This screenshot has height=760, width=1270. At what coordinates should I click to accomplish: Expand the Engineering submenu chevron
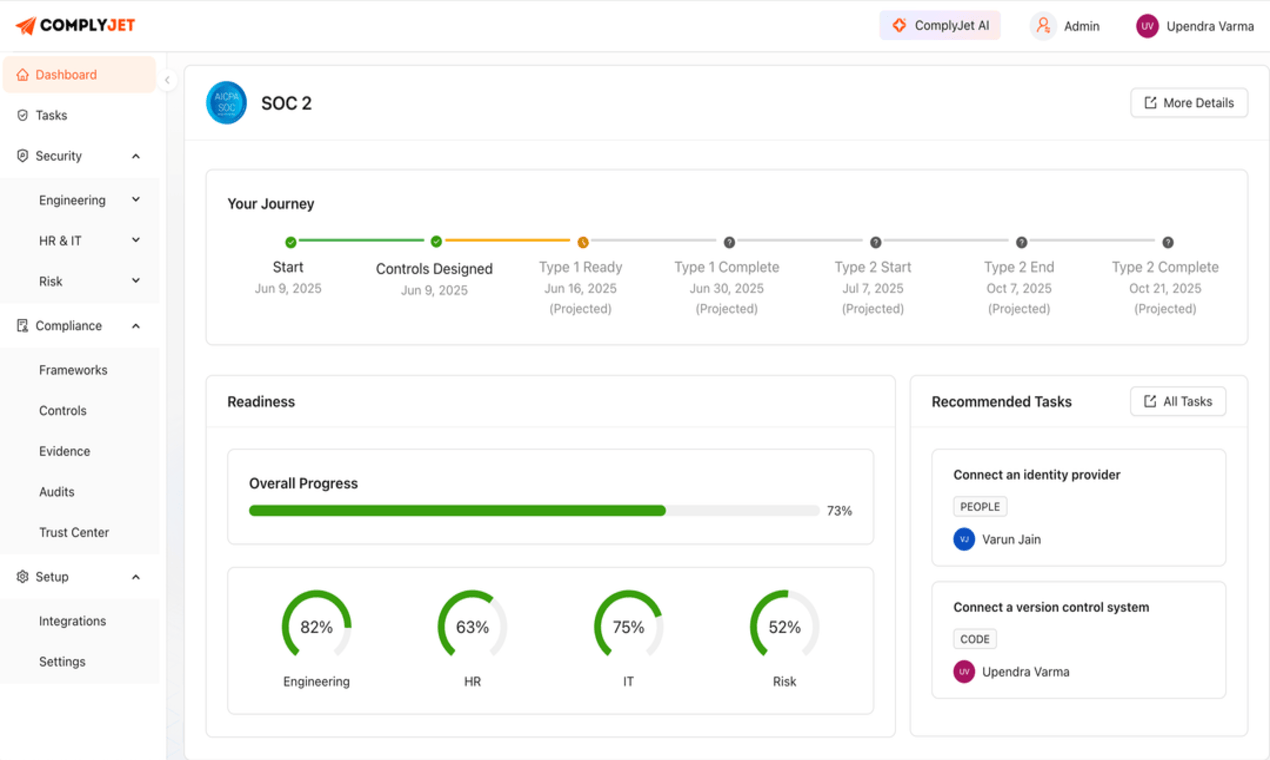pyautogui.click(x=136, y=200)
